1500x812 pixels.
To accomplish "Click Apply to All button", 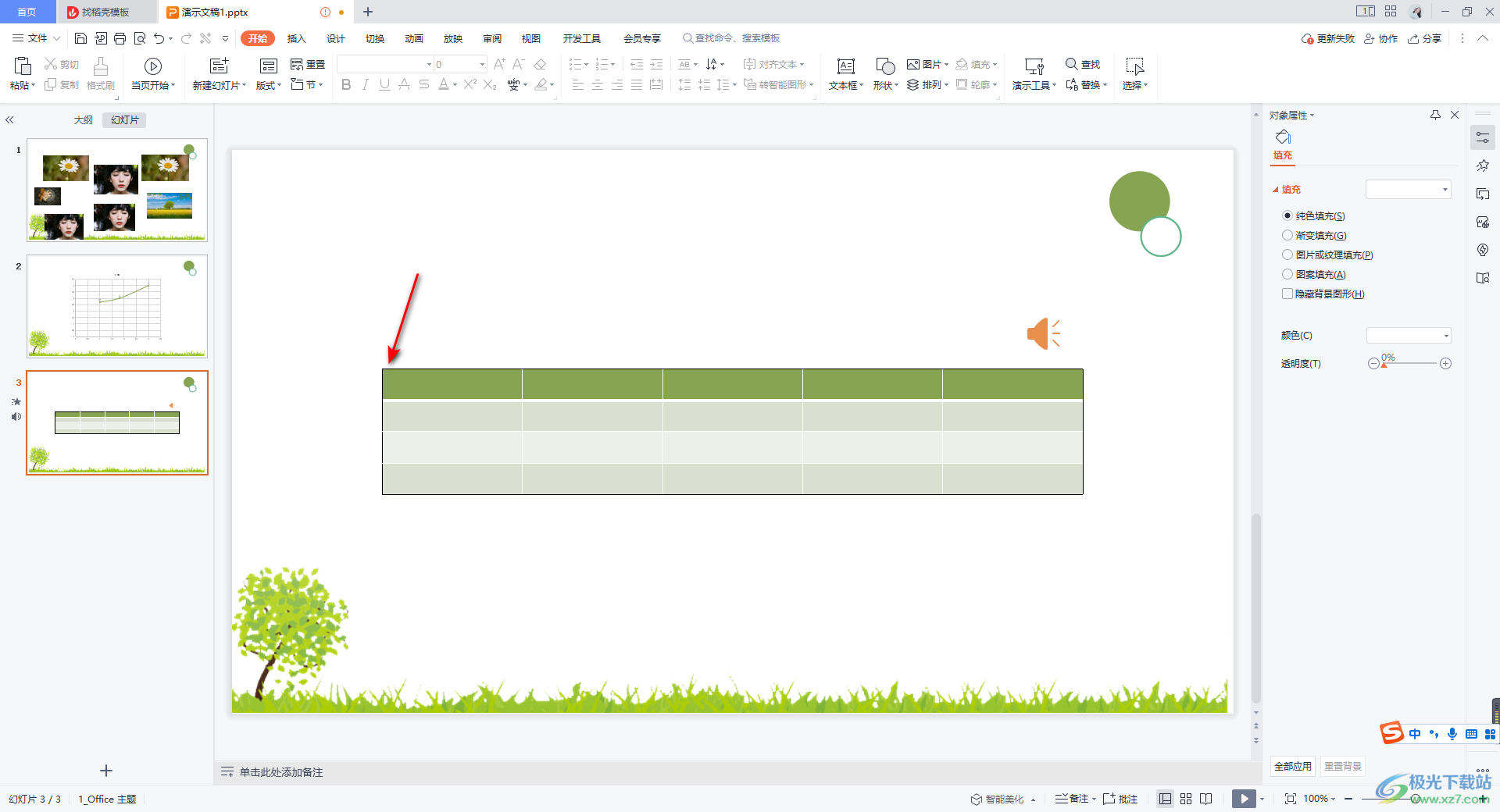I will pyautogui.click(x=1293, y=766).
